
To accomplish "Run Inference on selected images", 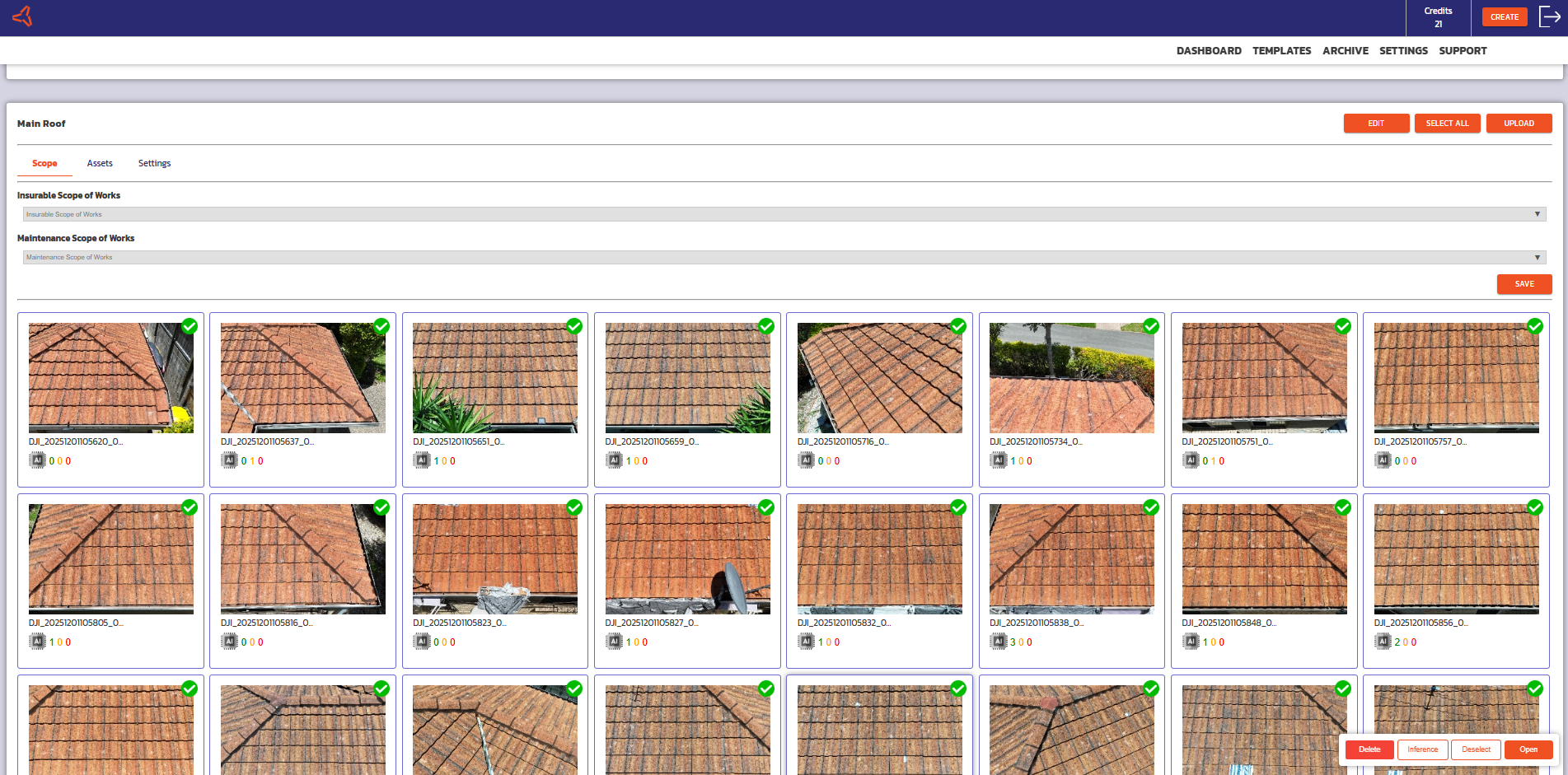I will 1422,749.
